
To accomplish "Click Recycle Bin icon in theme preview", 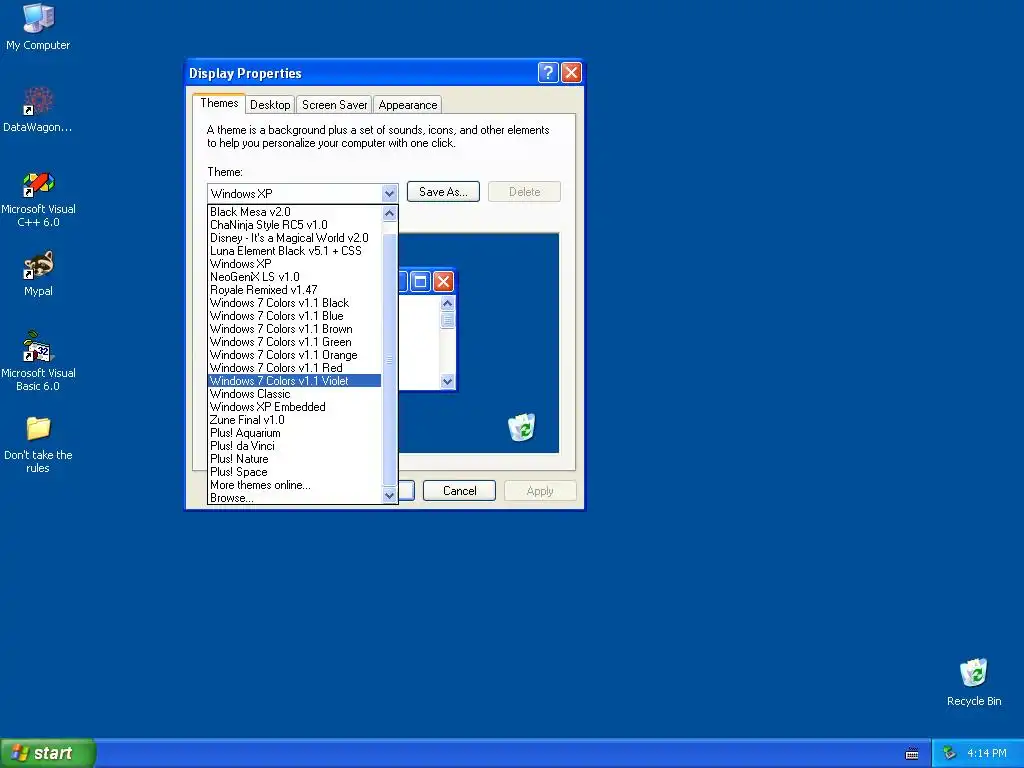I will click(522, 427).
